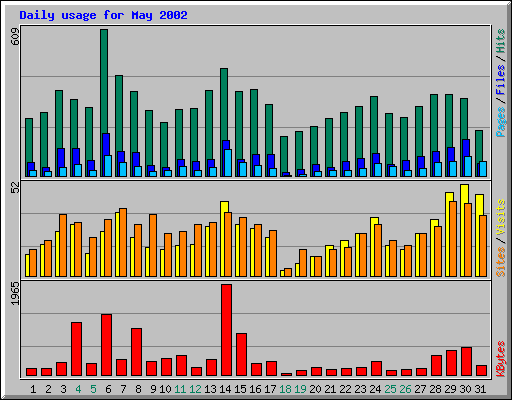
Task: Click day label 6 on the x-axis
Action: (x=108, y=389)
